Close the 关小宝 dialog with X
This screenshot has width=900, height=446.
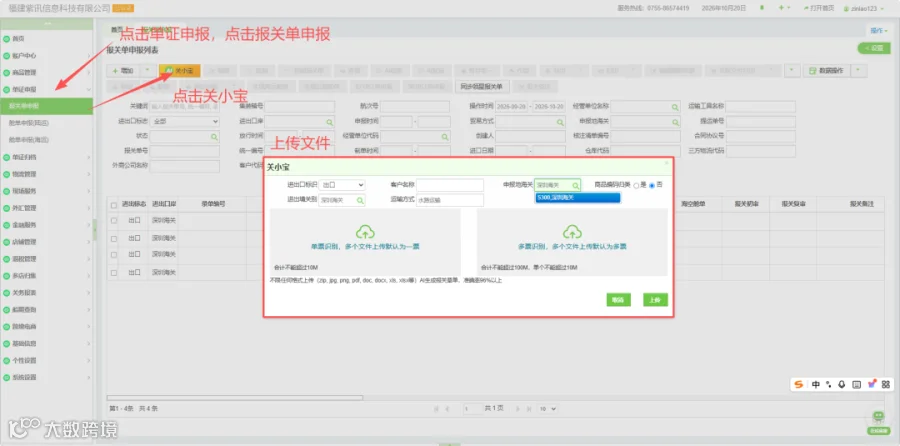click(x=666, y=164)
